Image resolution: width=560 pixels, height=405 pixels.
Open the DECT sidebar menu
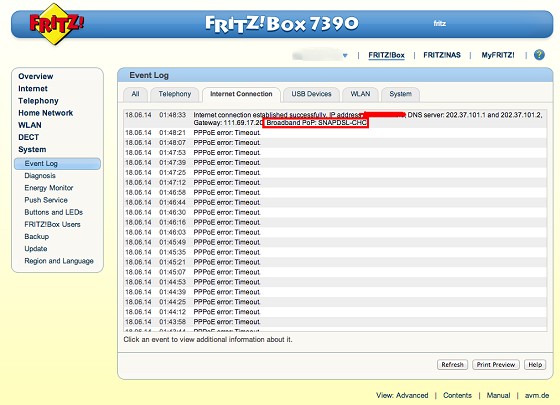(29, 137)
